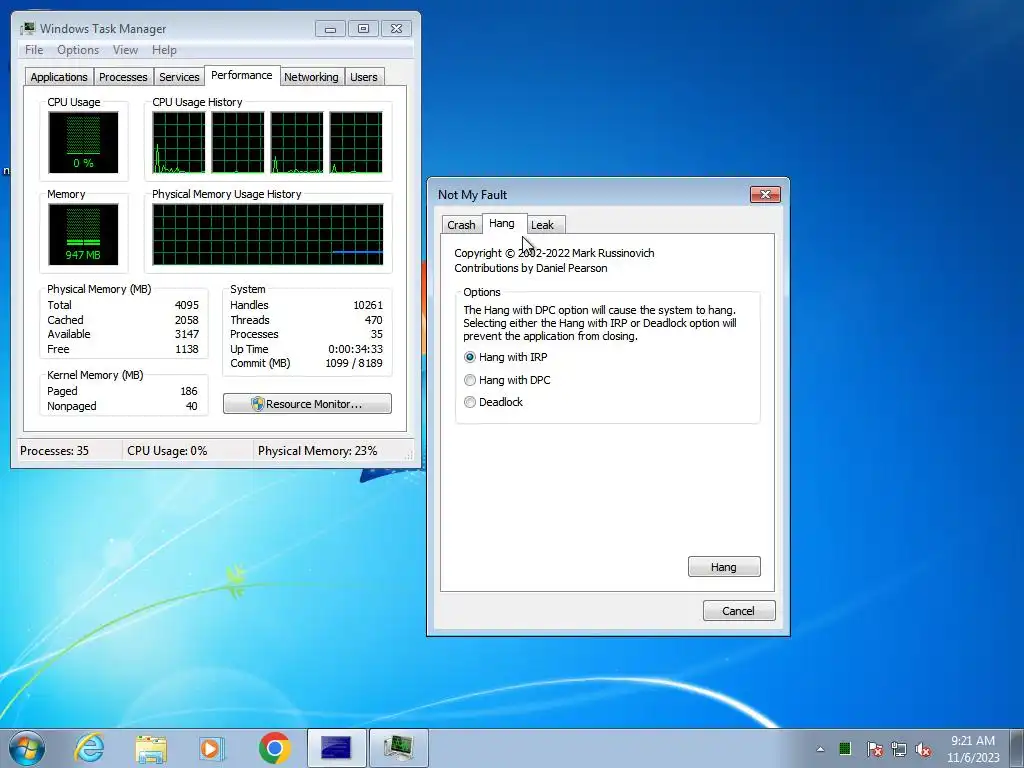Click status bar text Processes: 35
This screenshot has height=768, width=1024.
pyautogui.click(x=54, y=451)
